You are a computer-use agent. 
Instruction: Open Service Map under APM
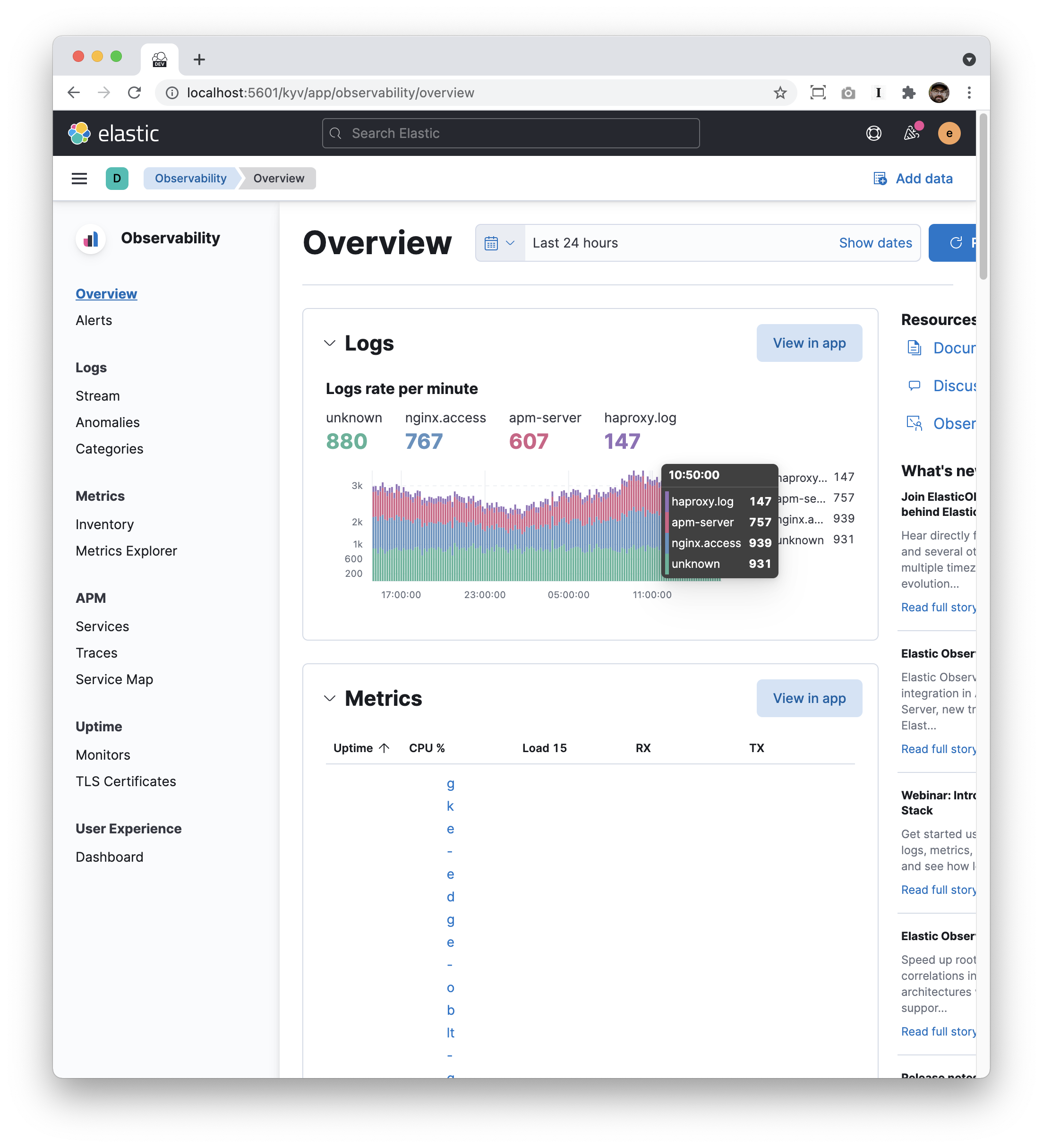(x=114, y=680)
